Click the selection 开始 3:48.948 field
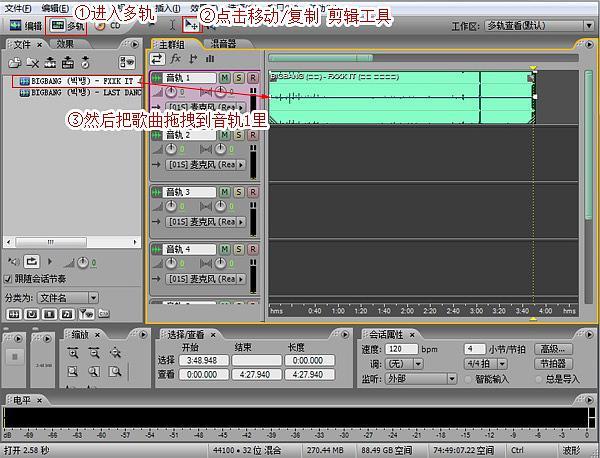Viewport: 600px width, 458px height. point(202,360)
